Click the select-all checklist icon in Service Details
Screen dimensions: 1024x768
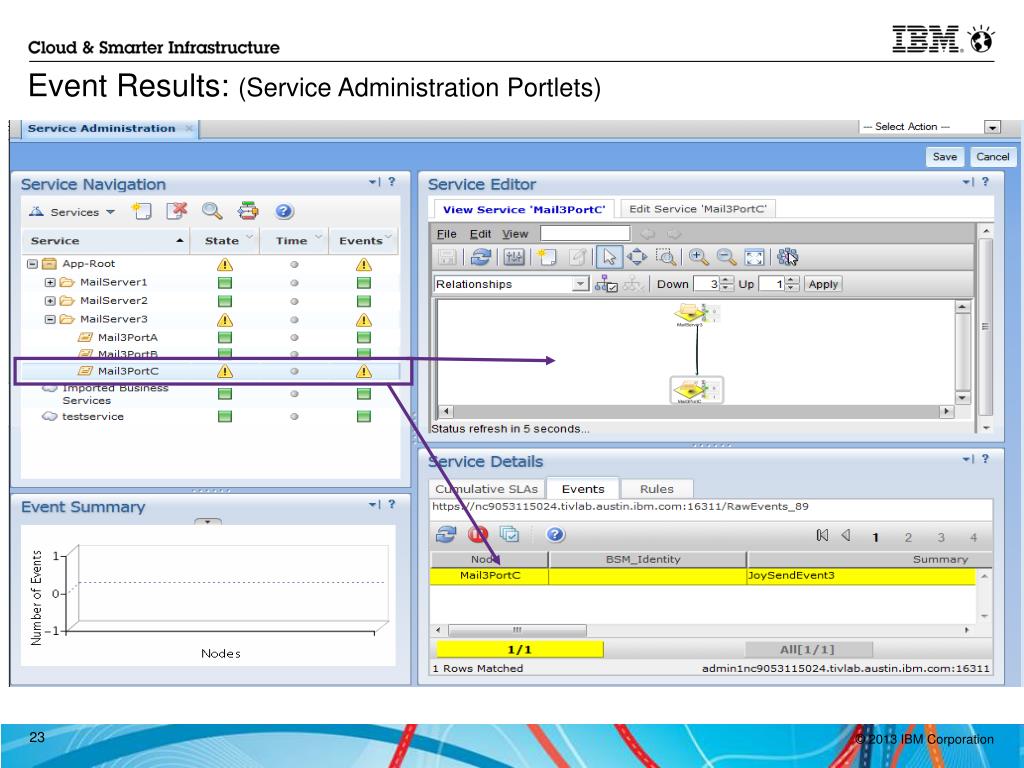509,535
